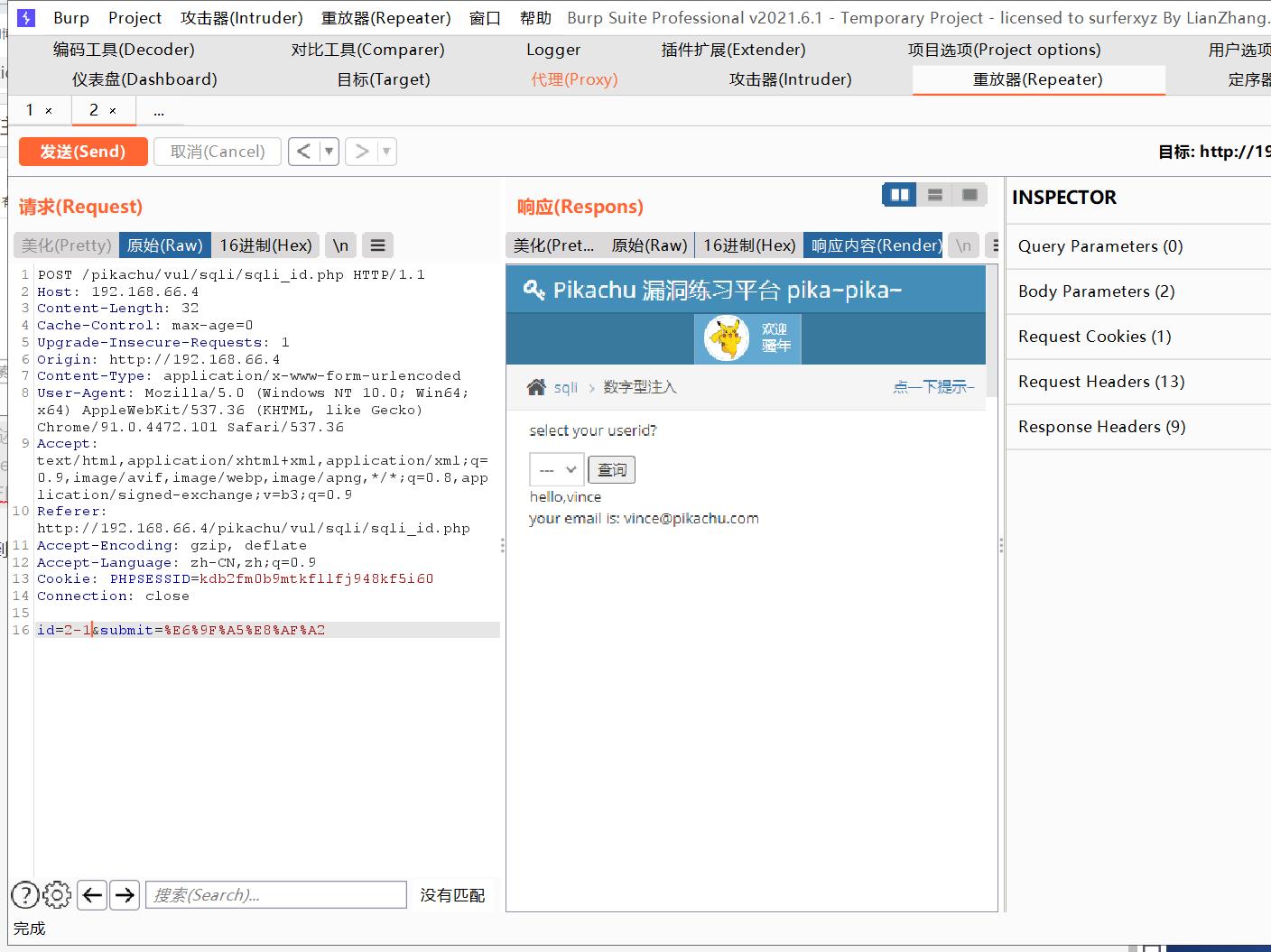Open the help question mark icon
Image resolution: width=1271 pixels, height=952 pixels.
(x=25, y=894)
